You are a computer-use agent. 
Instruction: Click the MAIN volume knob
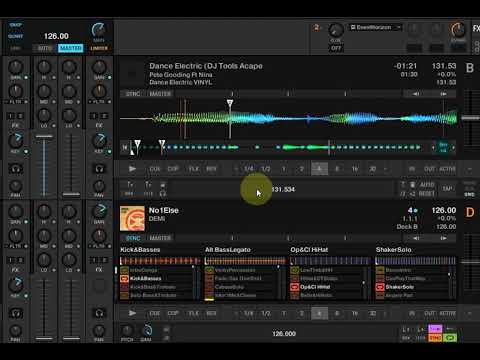pos(98,30)
